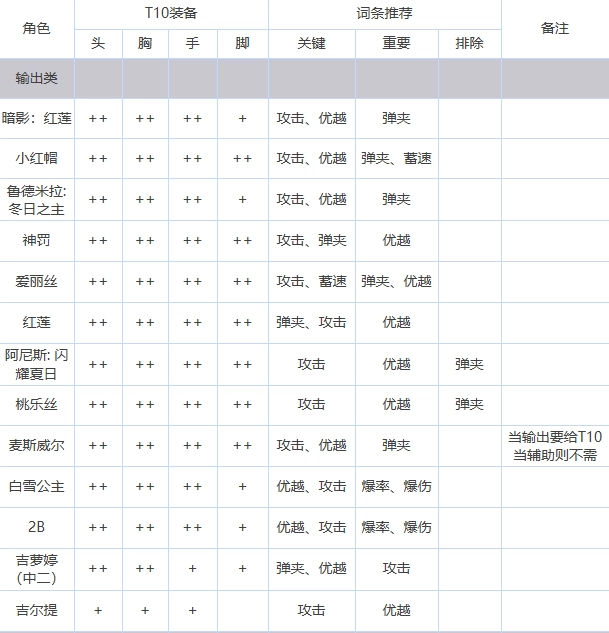Click the 弹夹、蓄速 cell for 小红帽

click(396, 158)
